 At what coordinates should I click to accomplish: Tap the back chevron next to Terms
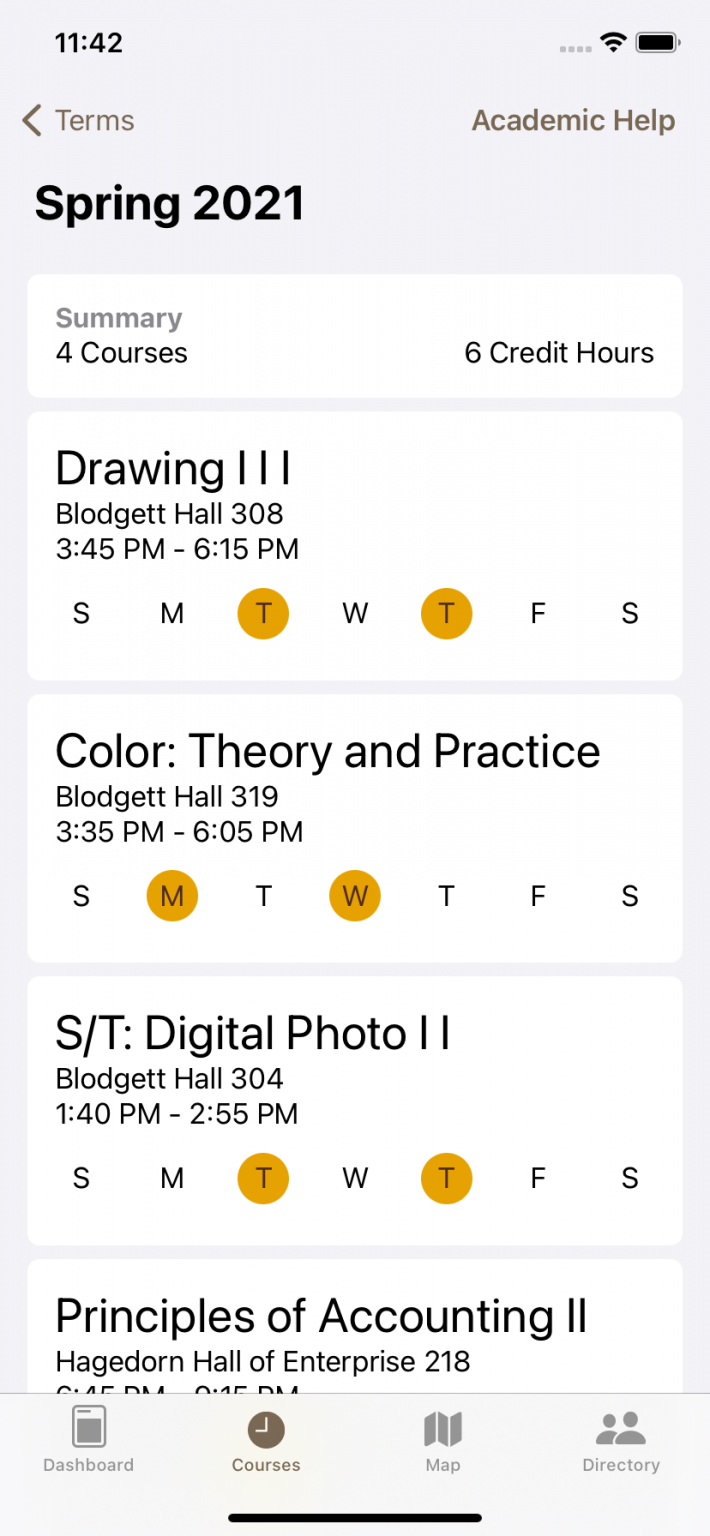point(32,121)
